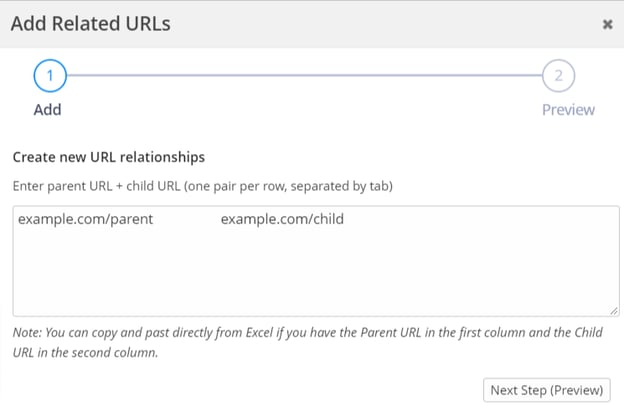The width and height of the screenshot is (624, 416).
Task: Jump to the step 2 circle indicator
Action: [558, 76]
